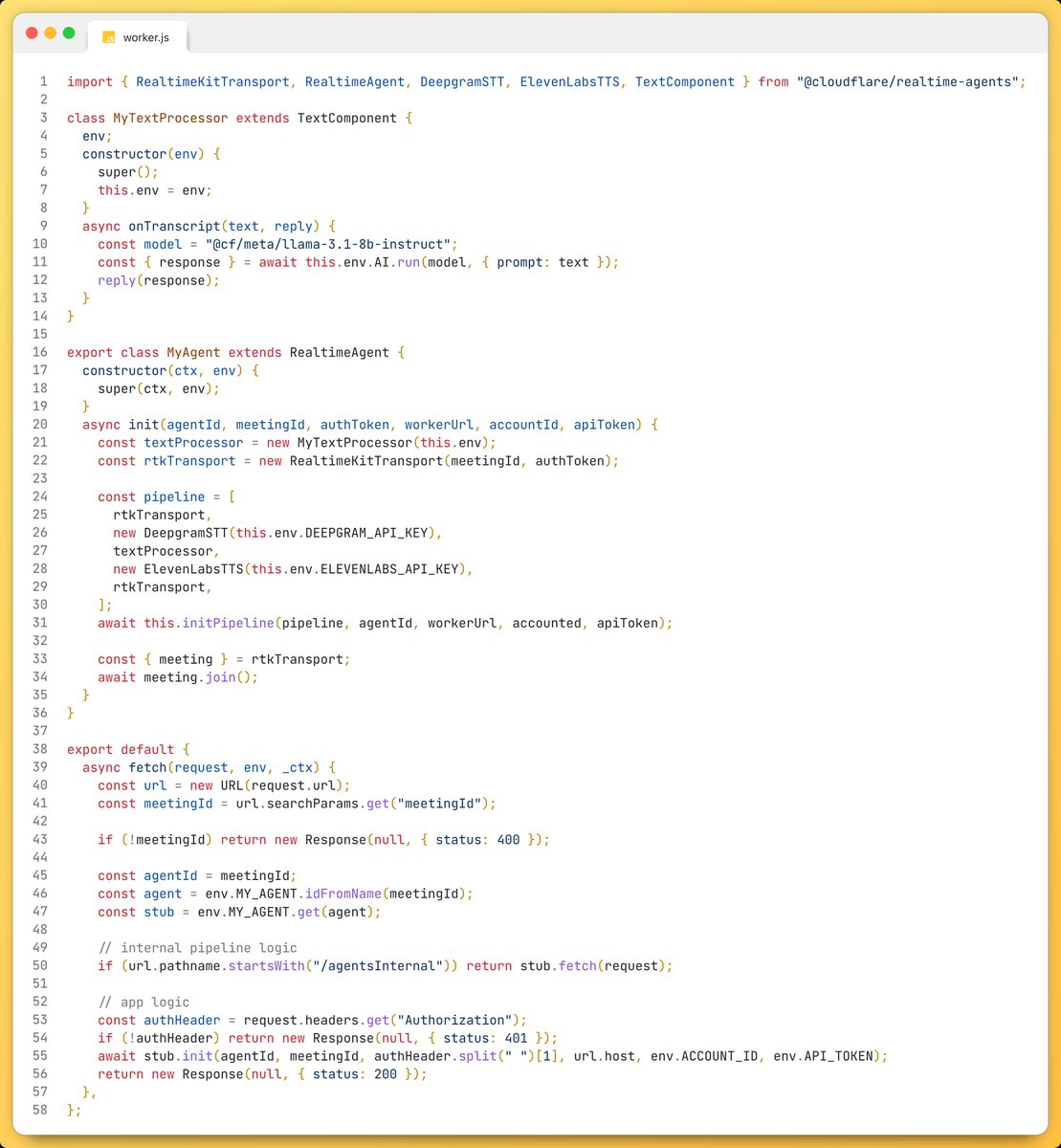Click the JS file icon in the tab
Image resolution: width=1061 pixels, height=1148 pixels.
109,37
